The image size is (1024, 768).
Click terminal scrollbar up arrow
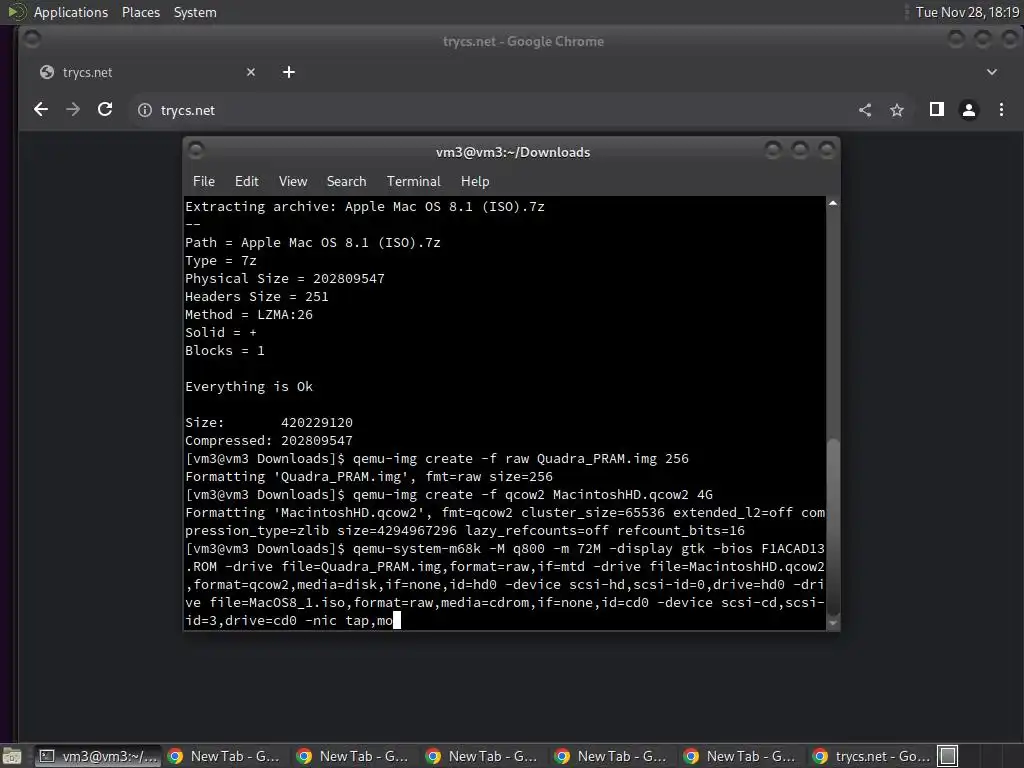833,204
